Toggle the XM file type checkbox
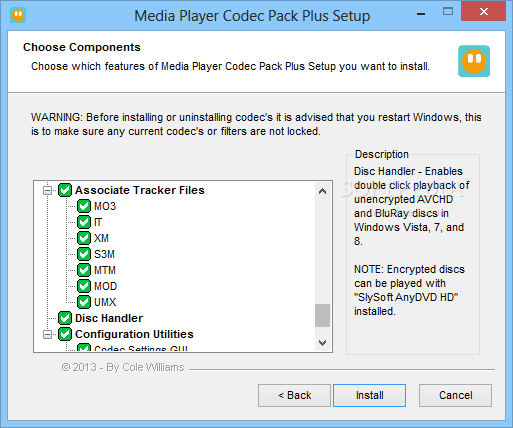This screenshot has width=513, height=428. 84,238
